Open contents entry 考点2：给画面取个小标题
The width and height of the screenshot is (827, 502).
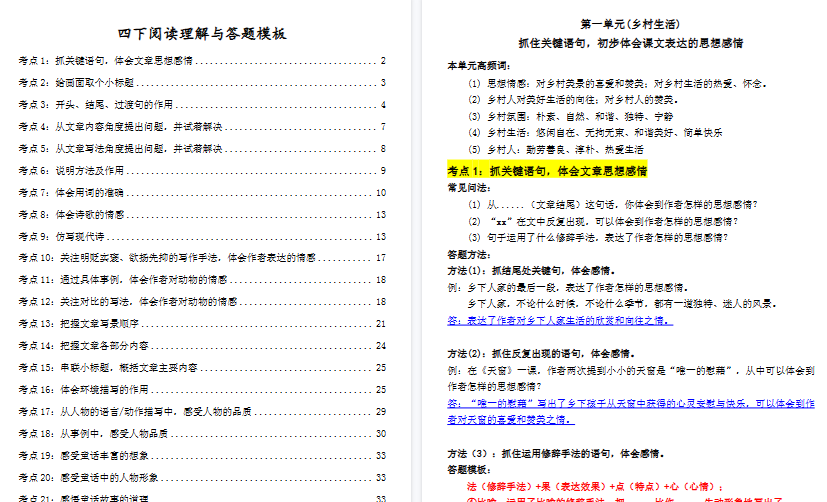point(202,83)
